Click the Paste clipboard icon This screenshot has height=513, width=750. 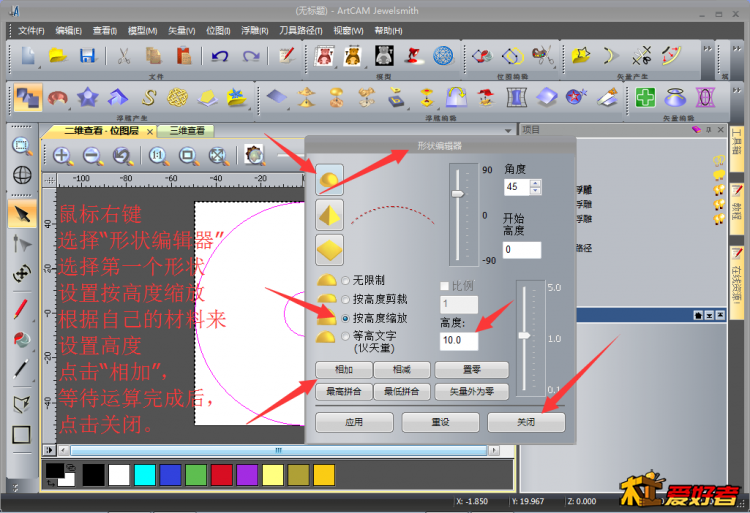click(183, 55)
